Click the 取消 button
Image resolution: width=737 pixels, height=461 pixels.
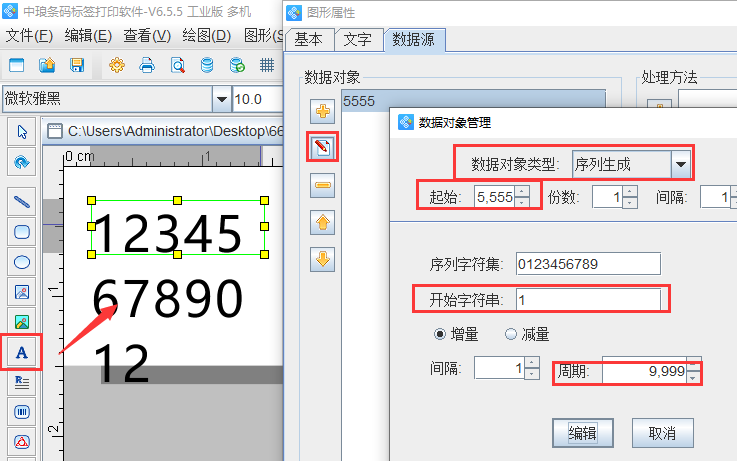662,433
